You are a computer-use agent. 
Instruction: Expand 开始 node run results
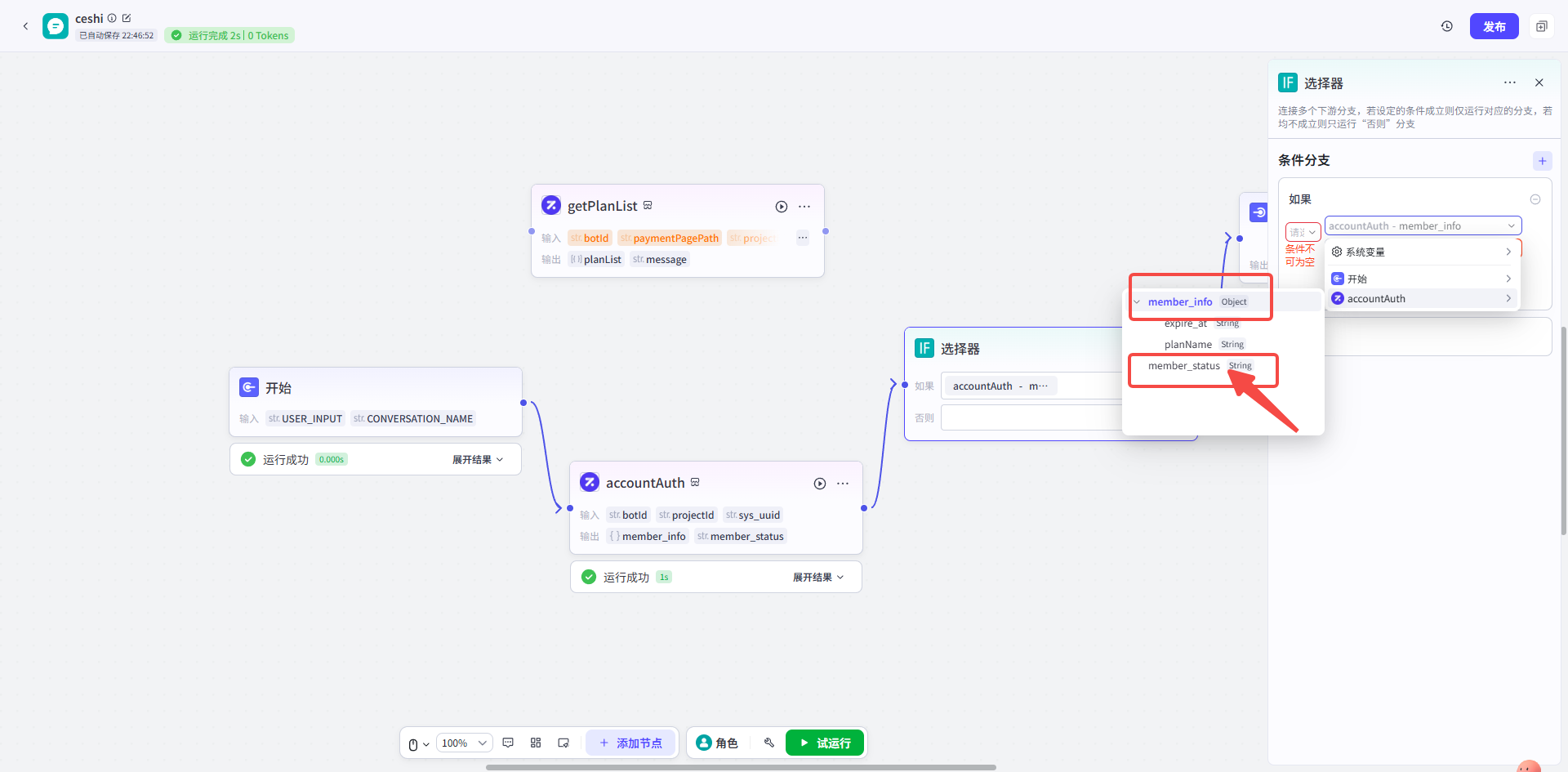pos(478,460)
